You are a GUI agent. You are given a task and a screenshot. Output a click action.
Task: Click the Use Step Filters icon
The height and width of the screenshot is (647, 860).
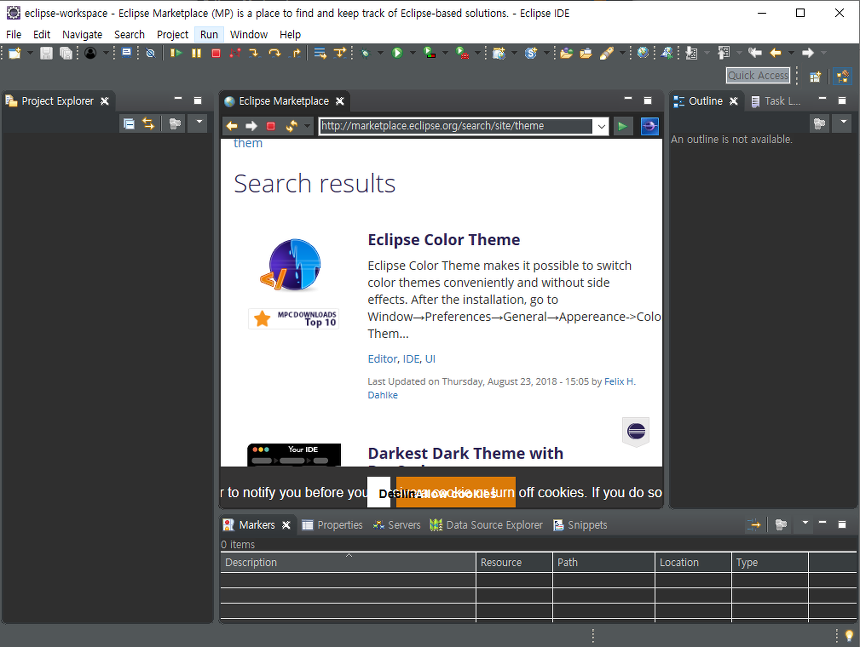tap(340, 53)
